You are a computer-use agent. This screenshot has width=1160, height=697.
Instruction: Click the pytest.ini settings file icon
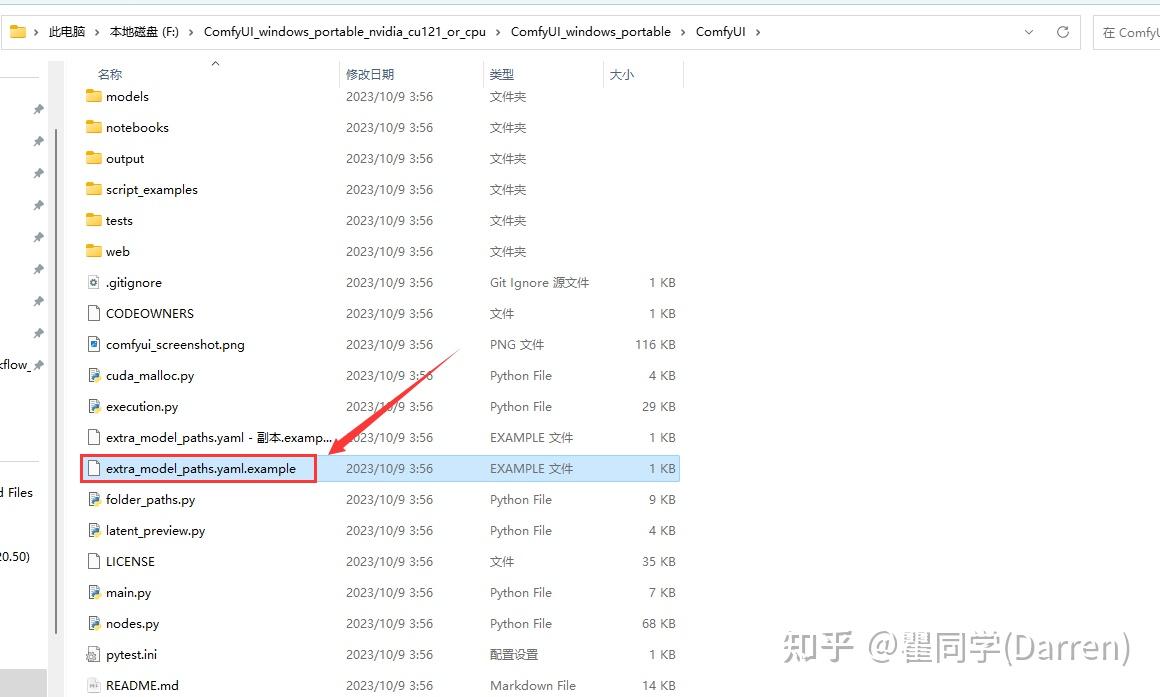tap(93, 655)
